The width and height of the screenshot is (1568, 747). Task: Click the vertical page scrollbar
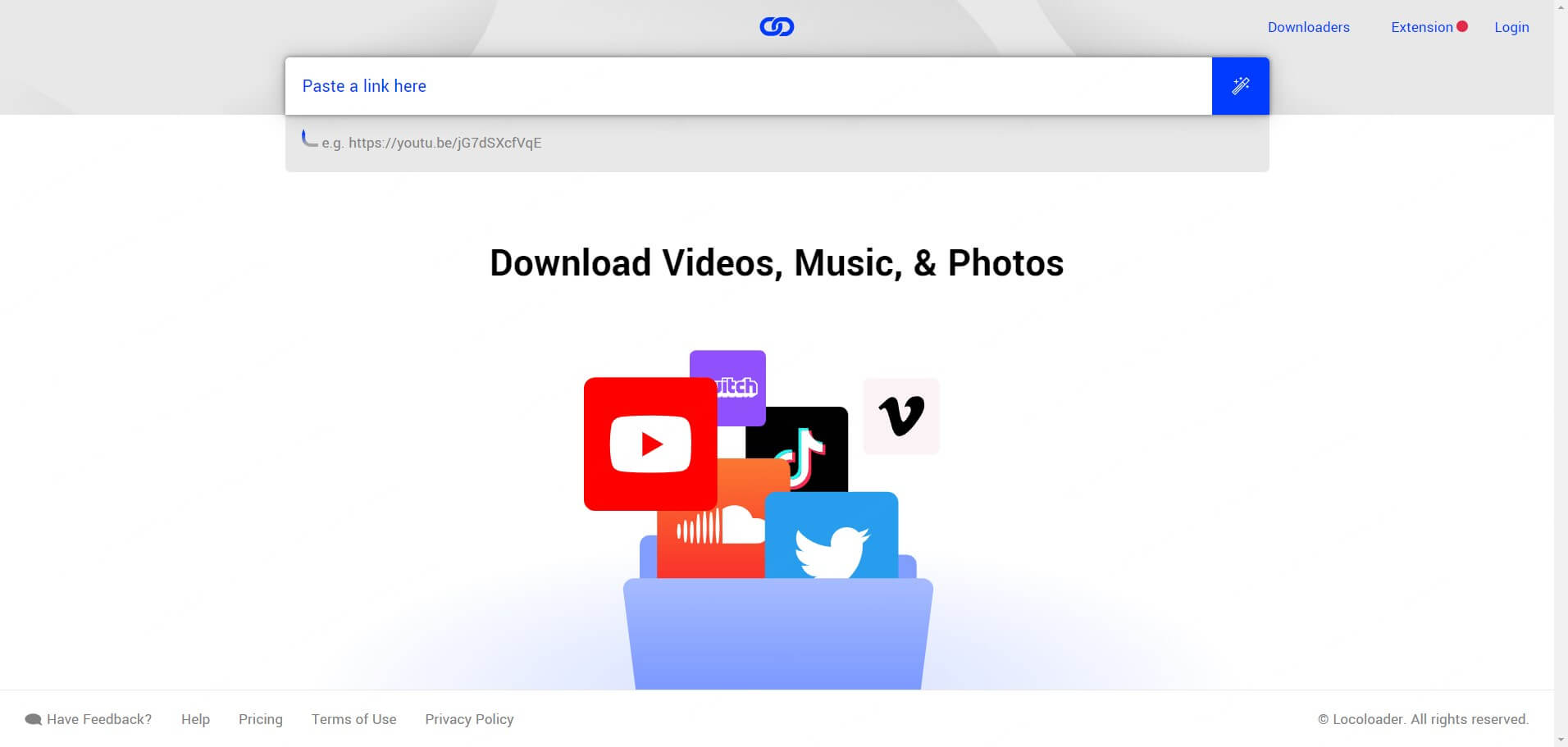(x=1561, y=373)
